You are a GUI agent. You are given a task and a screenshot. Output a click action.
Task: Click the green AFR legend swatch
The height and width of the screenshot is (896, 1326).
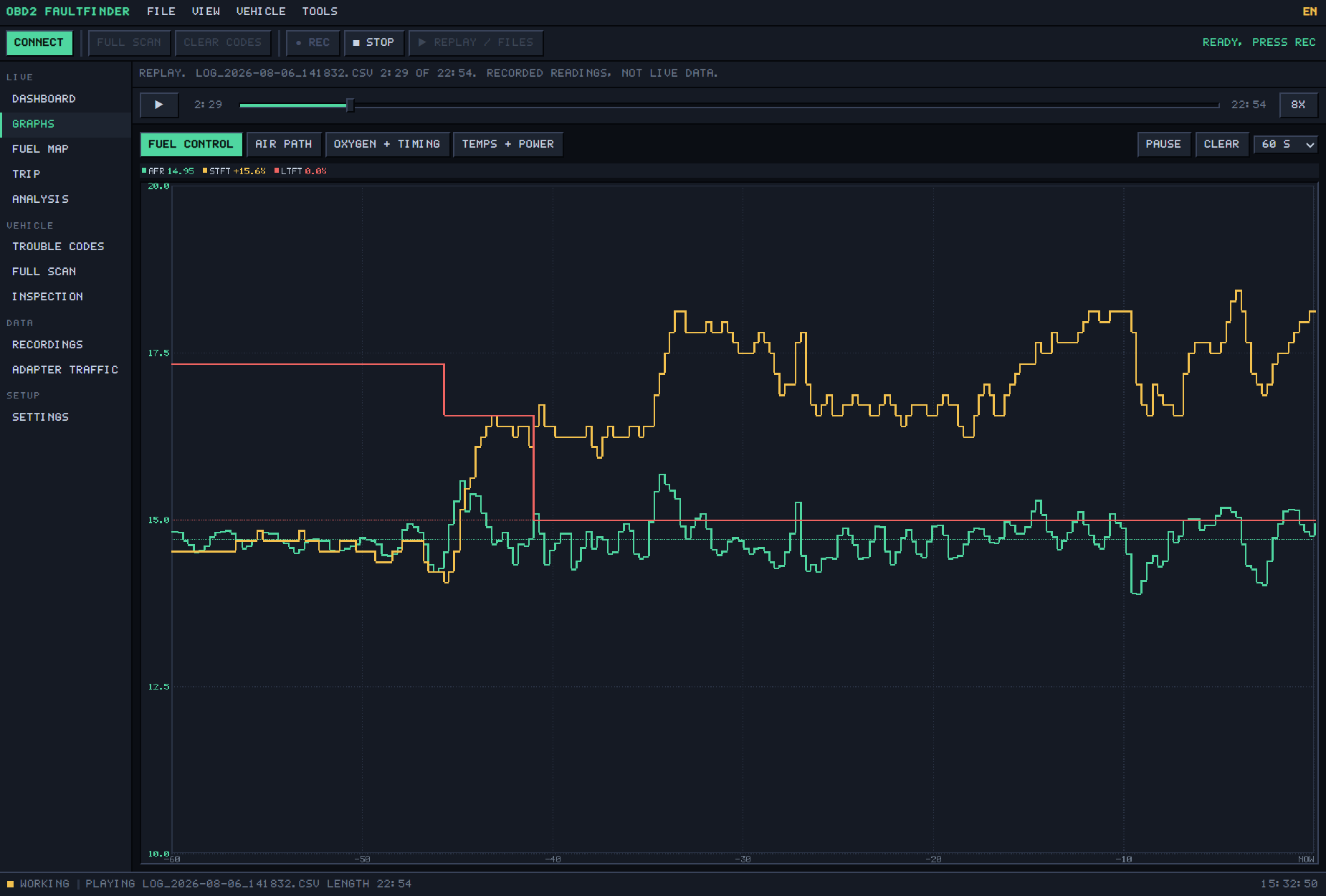pos(144,171)
